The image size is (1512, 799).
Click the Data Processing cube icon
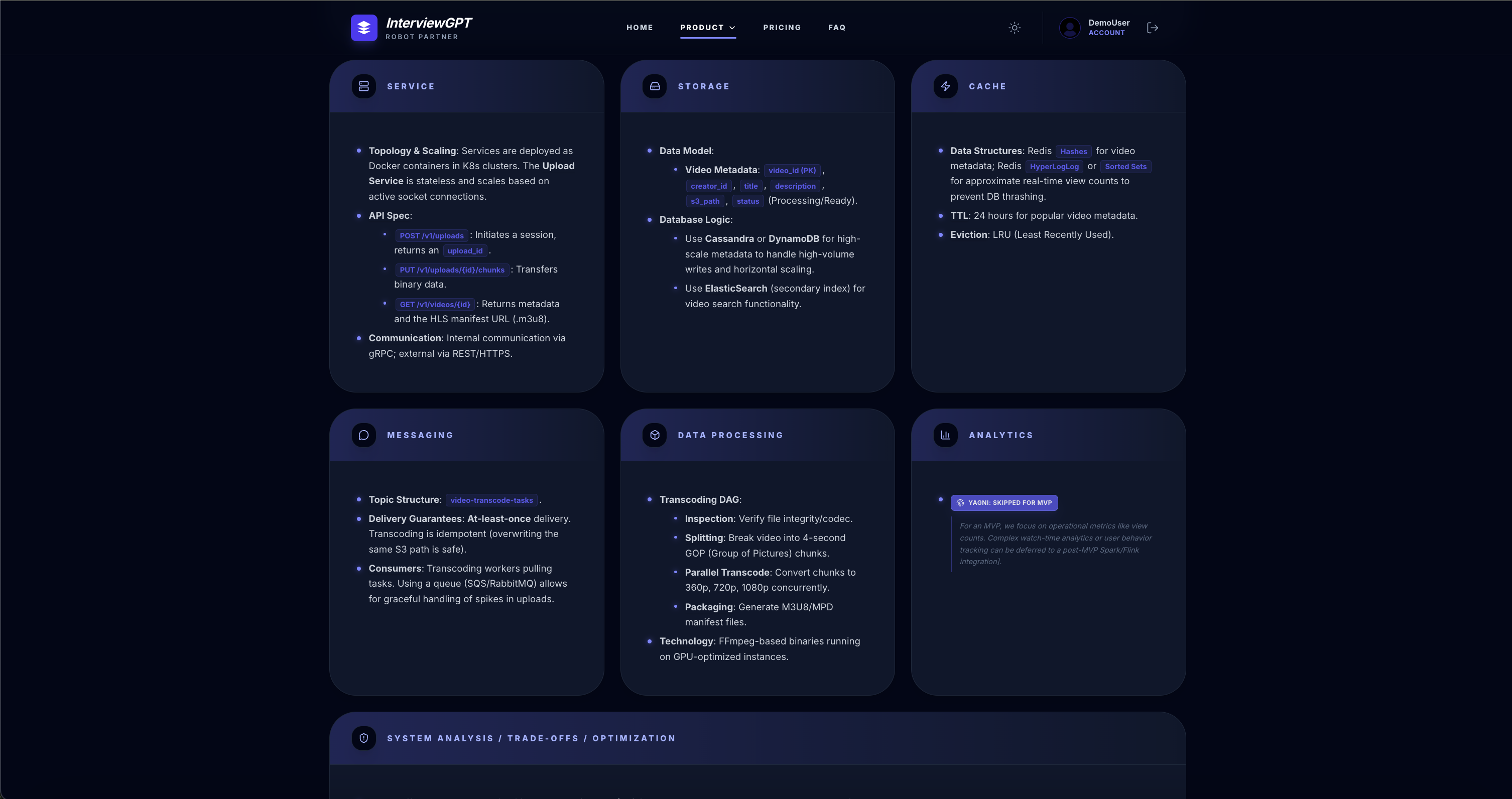[x=655, y=435]
